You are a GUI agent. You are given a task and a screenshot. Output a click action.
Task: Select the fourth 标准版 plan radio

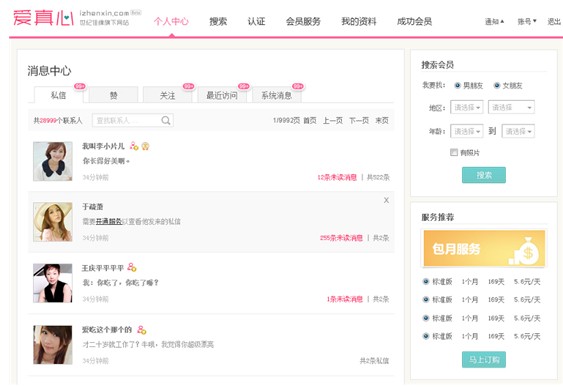pos(426,336)
